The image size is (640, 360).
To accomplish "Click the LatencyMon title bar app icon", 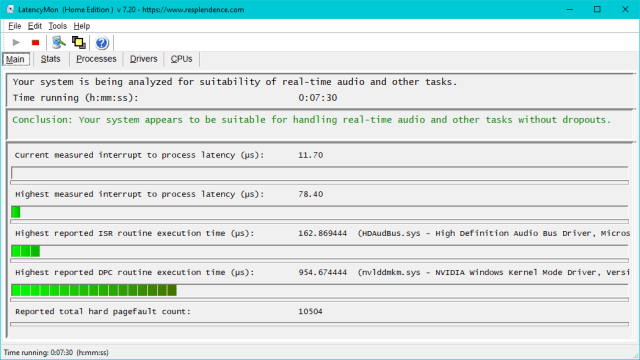I will 10,9.
